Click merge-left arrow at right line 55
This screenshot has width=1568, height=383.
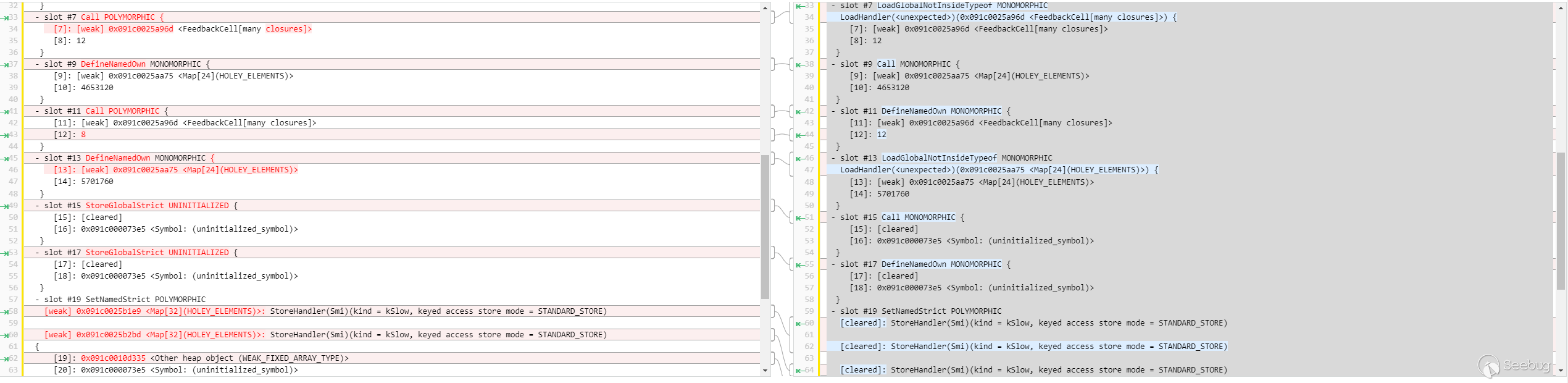point(799,264)
